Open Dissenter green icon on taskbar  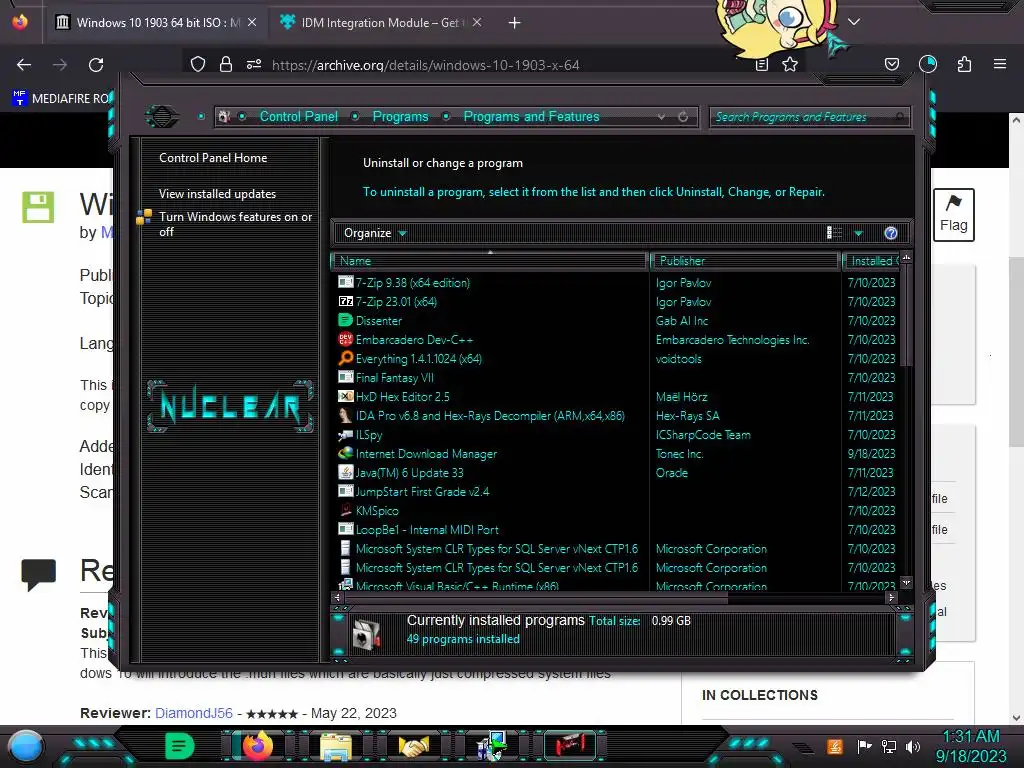coord(180,746)
